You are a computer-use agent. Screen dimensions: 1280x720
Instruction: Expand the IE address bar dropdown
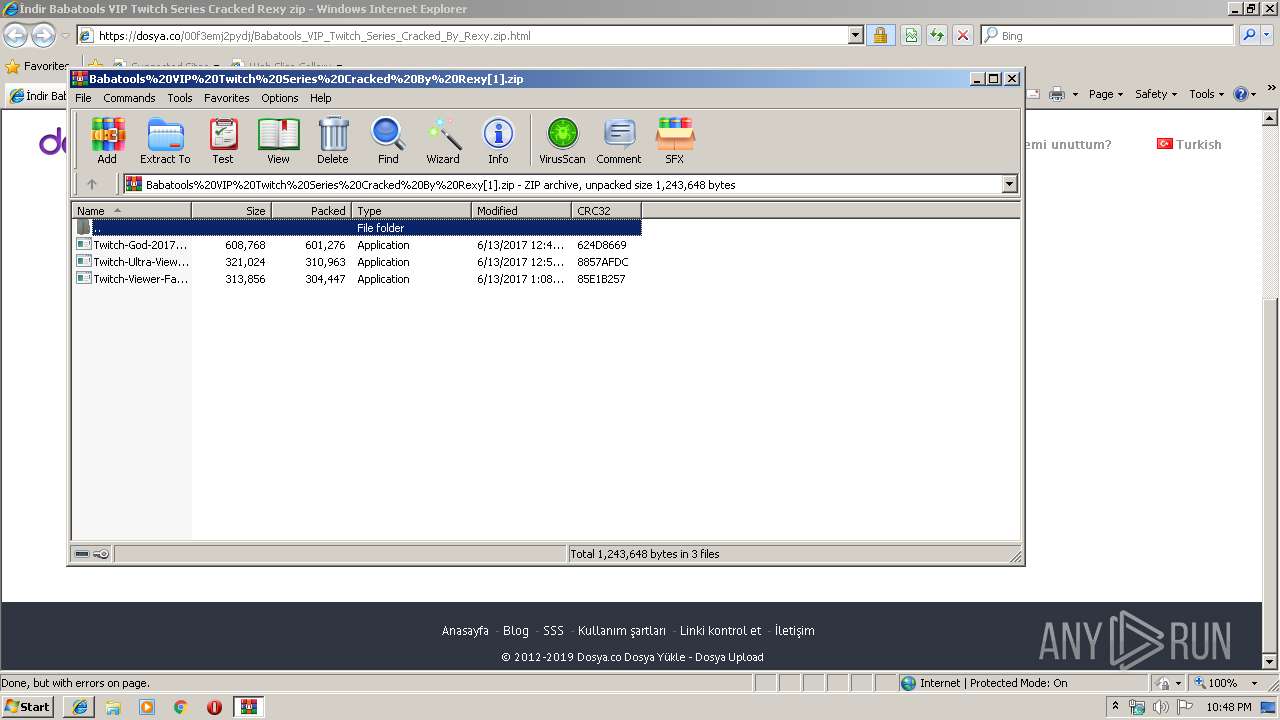[855, 35]
